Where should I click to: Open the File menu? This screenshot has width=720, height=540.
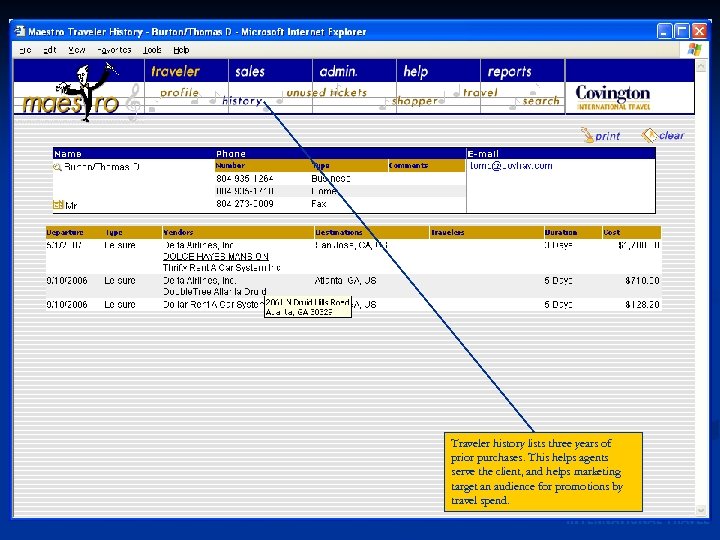26,50
